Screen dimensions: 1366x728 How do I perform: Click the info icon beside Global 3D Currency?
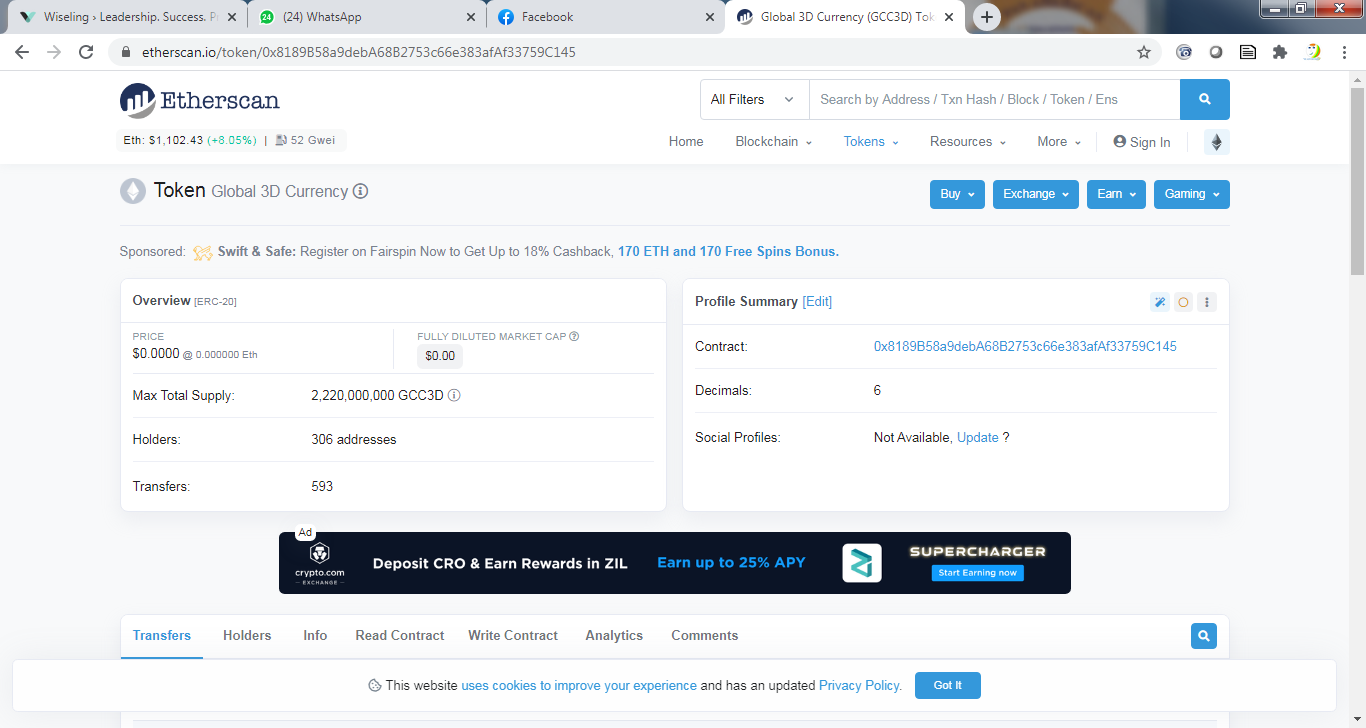tap(361, 191)
